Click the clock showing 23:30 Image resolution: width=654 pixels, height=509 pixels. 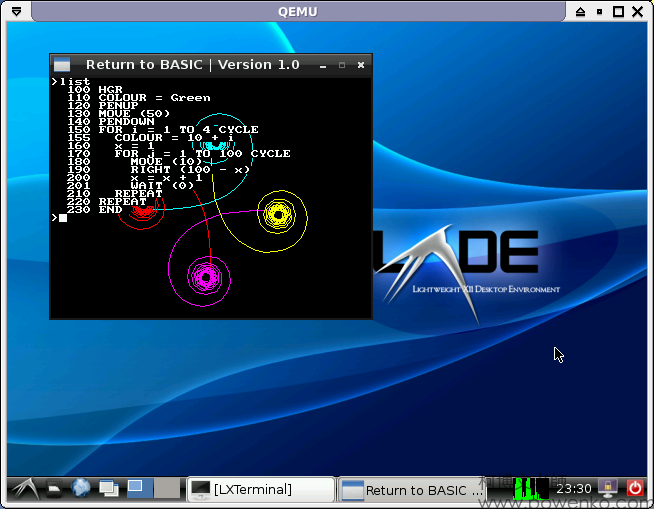tap(574, 489)
